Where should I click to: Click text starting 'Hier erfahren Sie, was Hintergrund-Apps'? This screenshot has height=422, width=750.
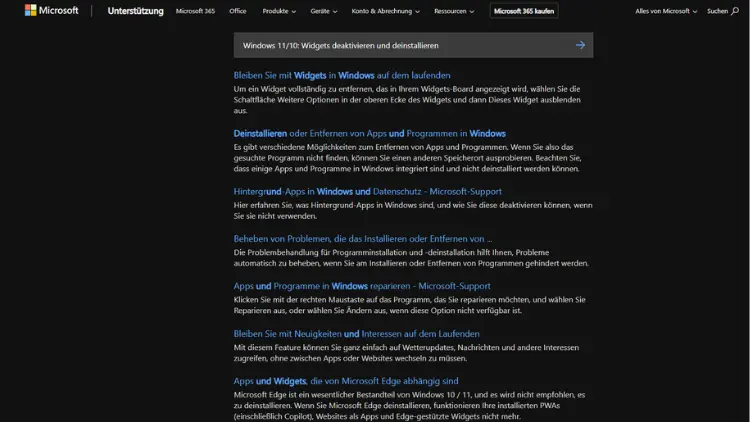click(413, 211)
